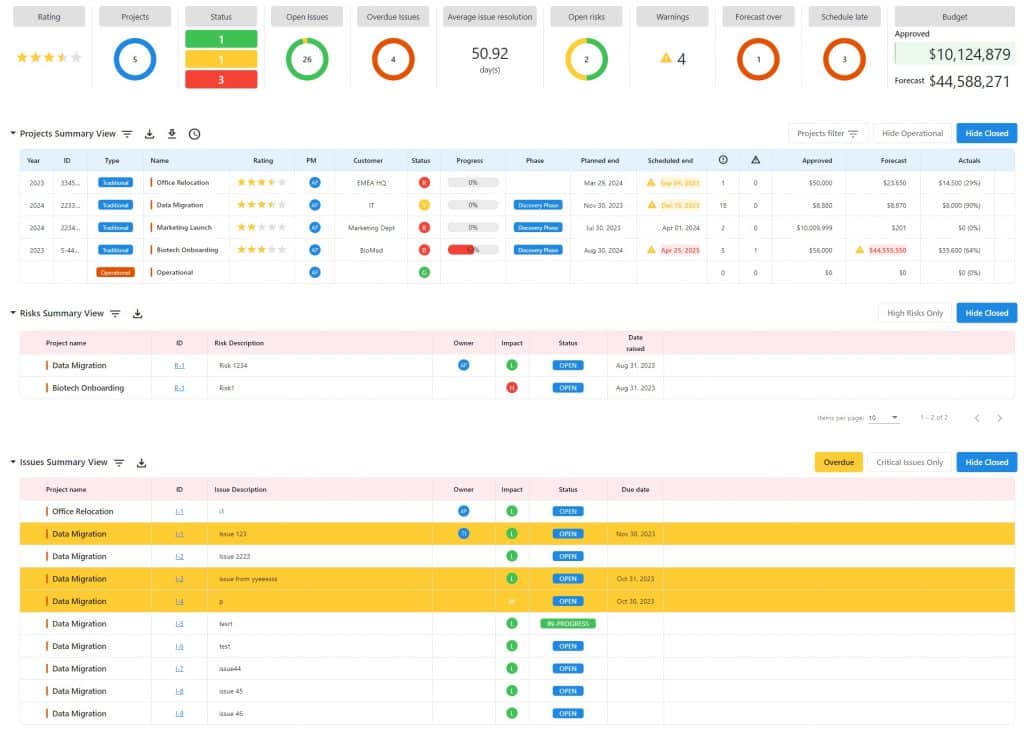The image size is (1024, 729).
Task: Click the Projects Summary filter icon
Action: 127,134
